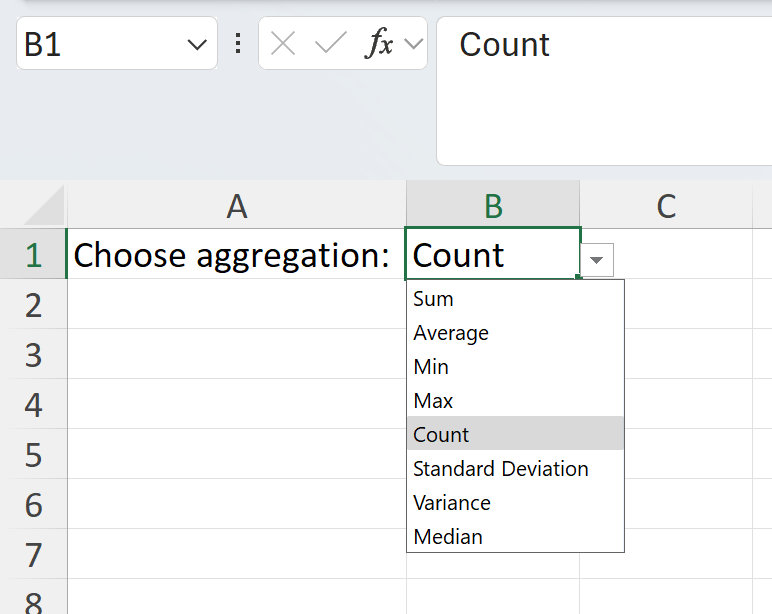
Task: Select Median at the list bottom
Action: pos(448,537)
